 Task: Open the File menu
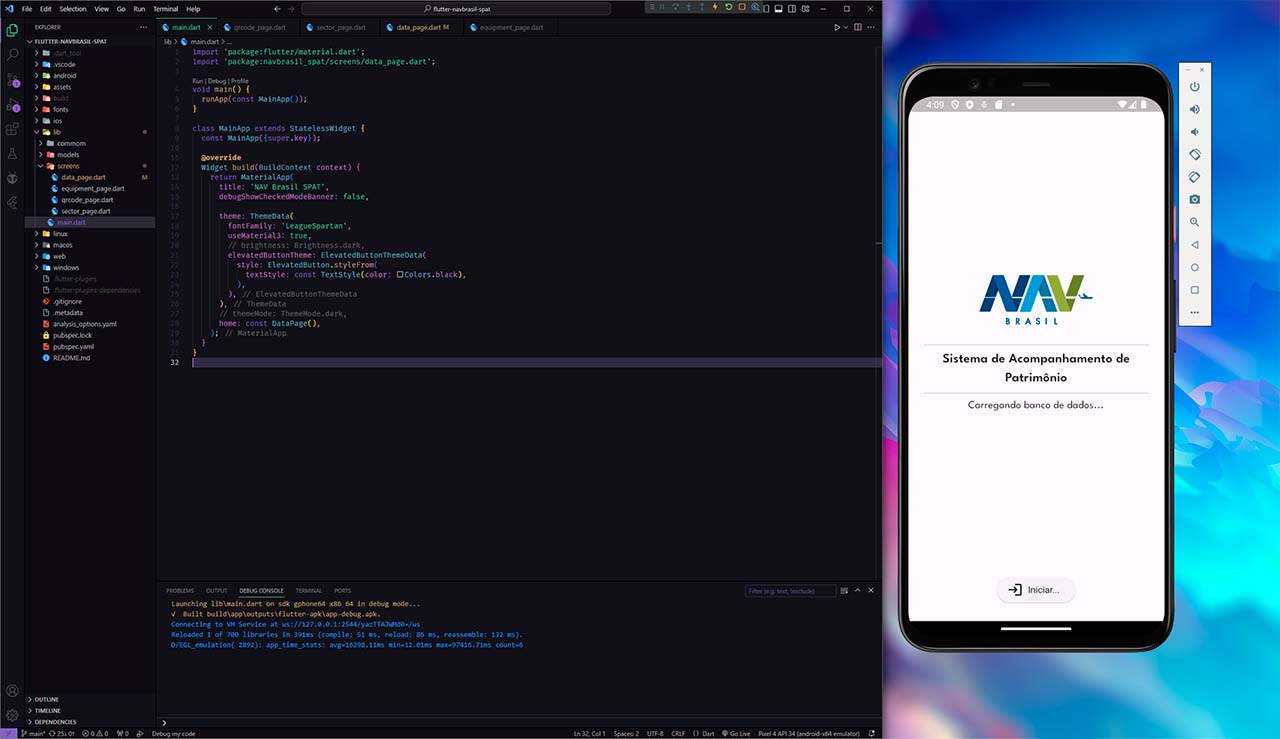[x=26, y=8]
